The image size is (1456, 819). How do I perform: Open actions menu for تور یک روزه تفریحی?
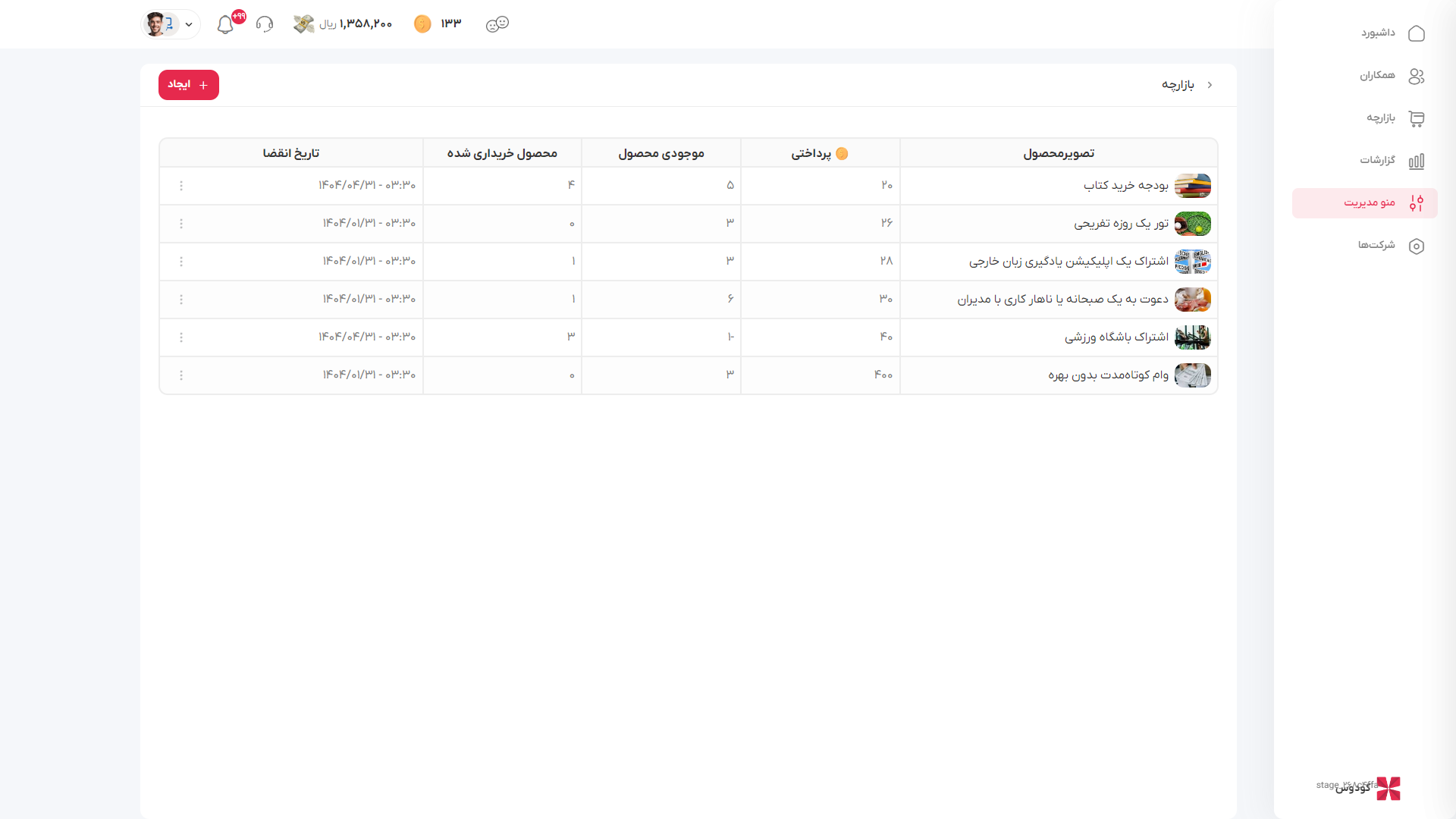181,224
